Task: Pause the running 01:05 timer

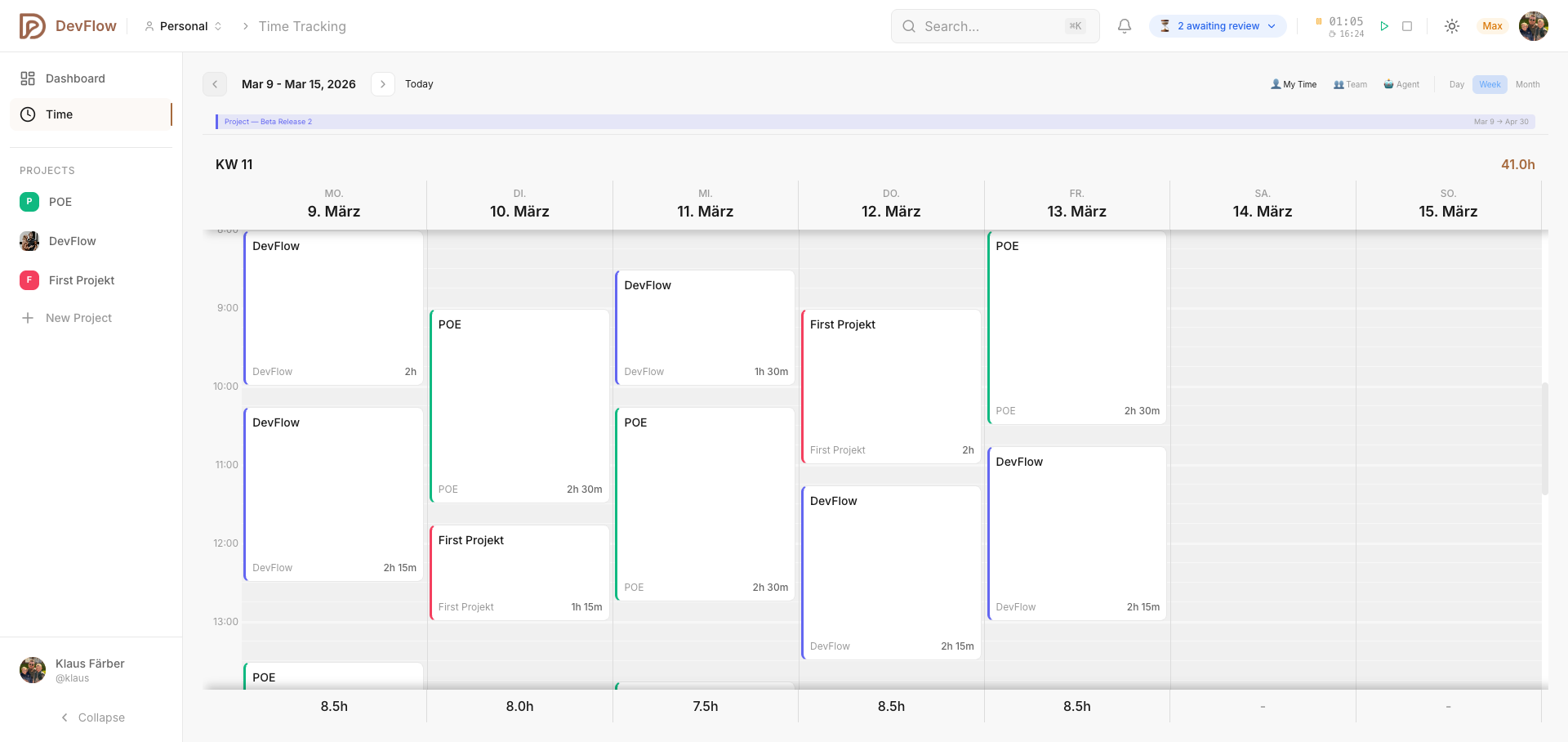Action: 1320,21
